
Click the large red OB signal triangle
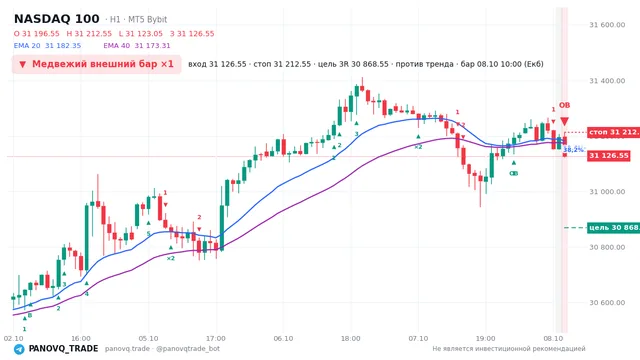point(564,121)
